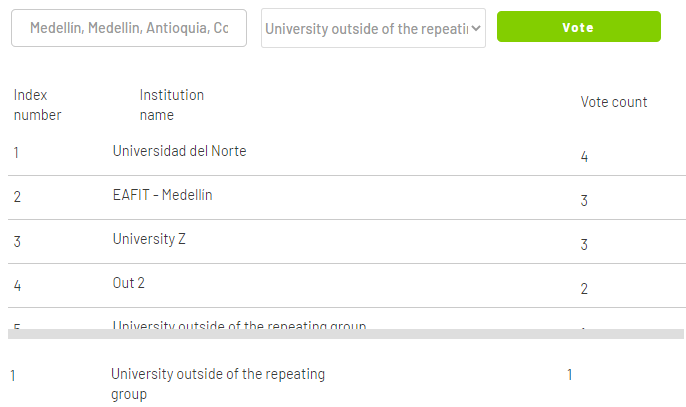Select the "Universidad del Norte" institution name

[x=179, y=151]
